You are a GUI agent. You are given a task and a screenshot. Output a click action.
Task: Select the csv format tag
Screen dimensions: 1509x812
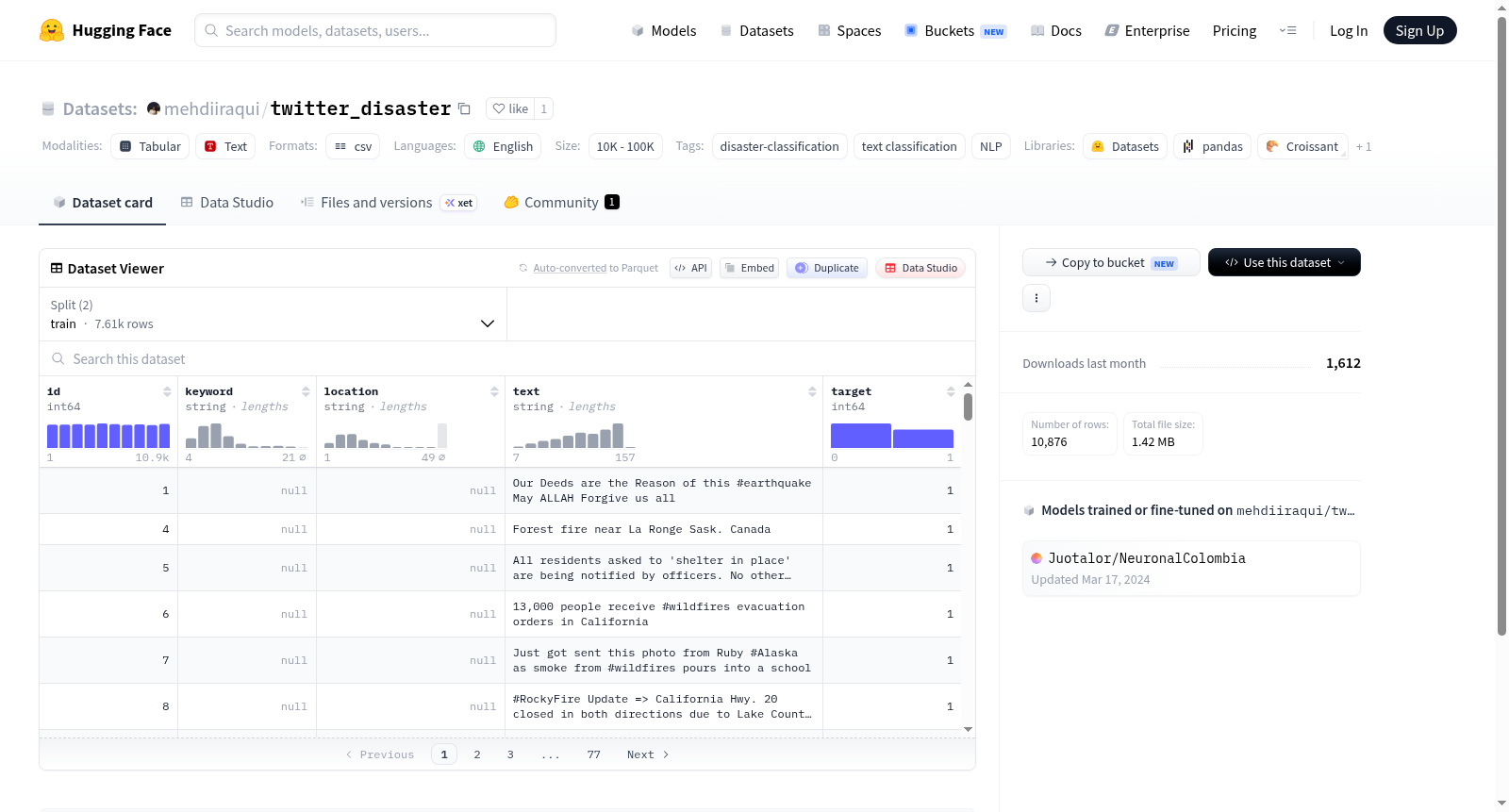coord(353,146)
